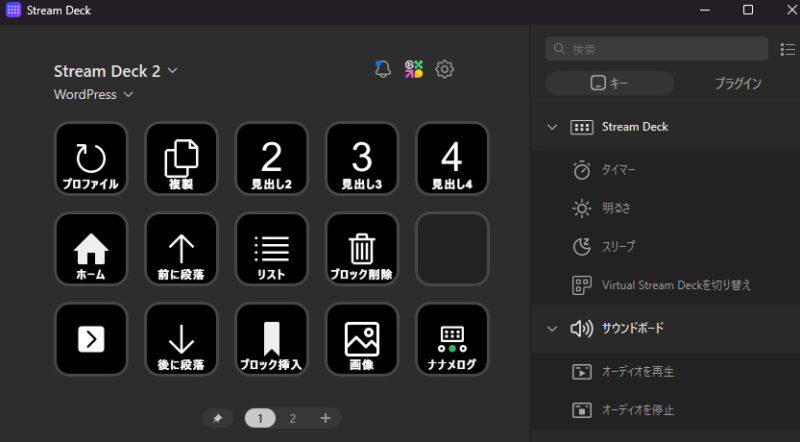Screen dimensions: 800x442
Task: Collapse the サウンドボード category
Action: click(x=552, y=329)
